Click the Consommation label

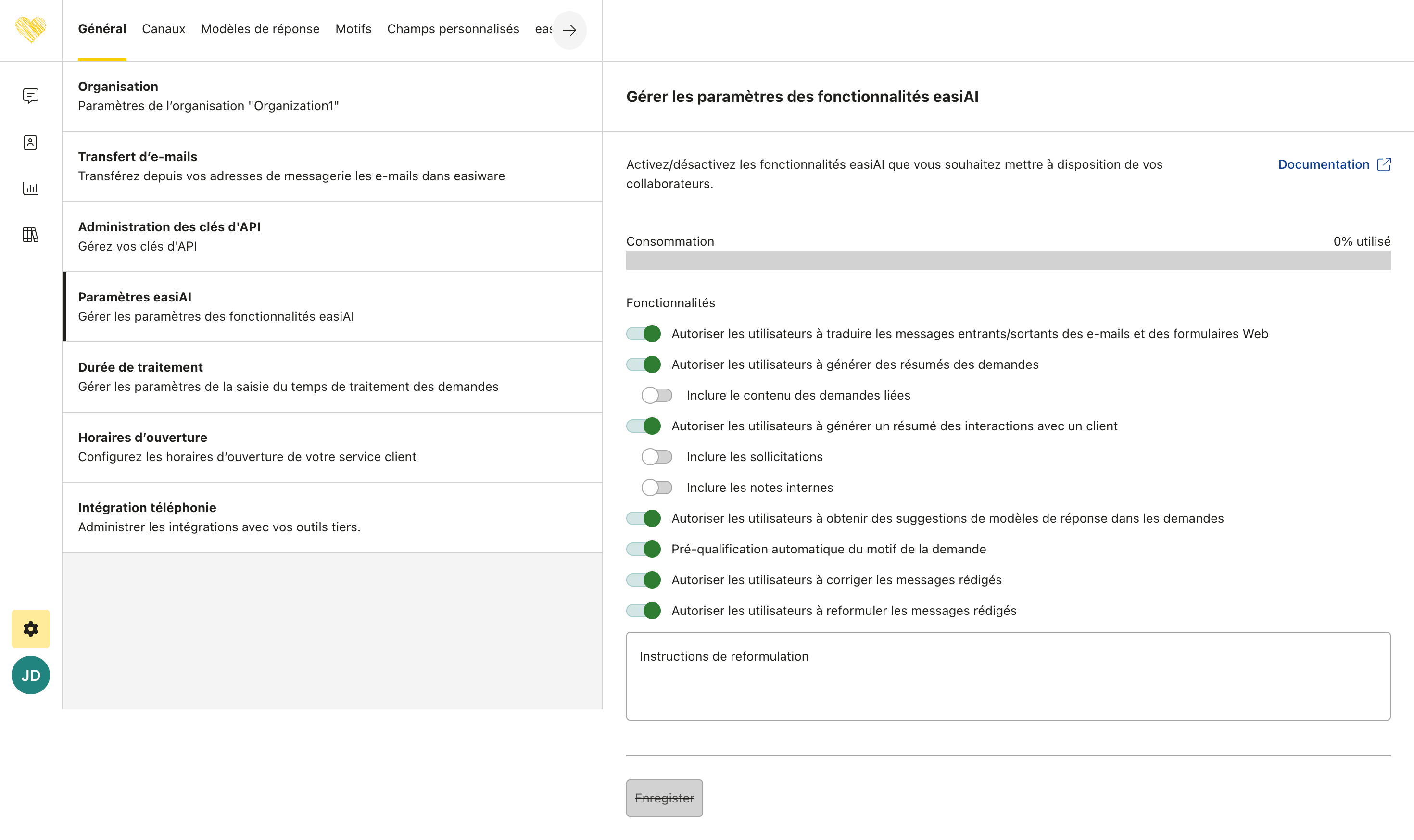(670, 241)
